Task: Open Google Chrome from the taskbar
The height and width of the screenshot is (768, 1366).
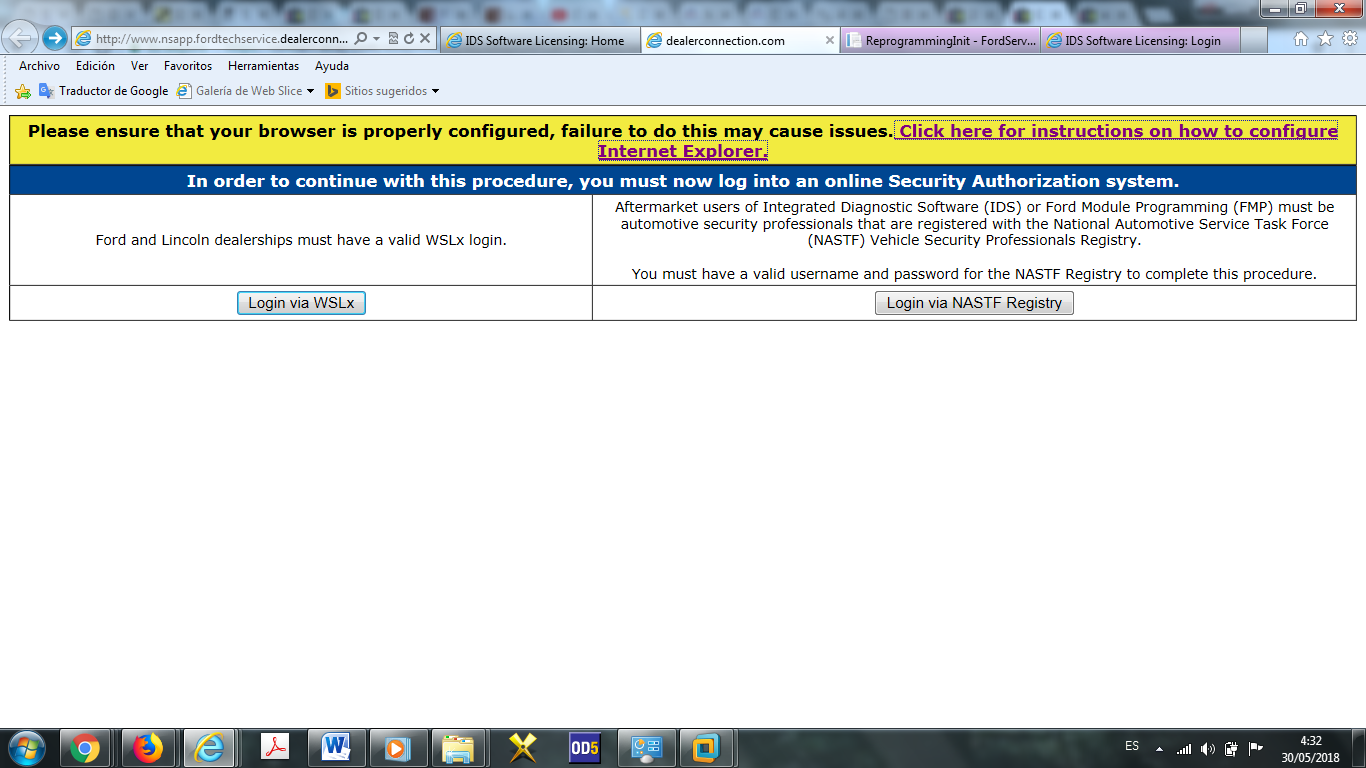Action: coord(85,747)
